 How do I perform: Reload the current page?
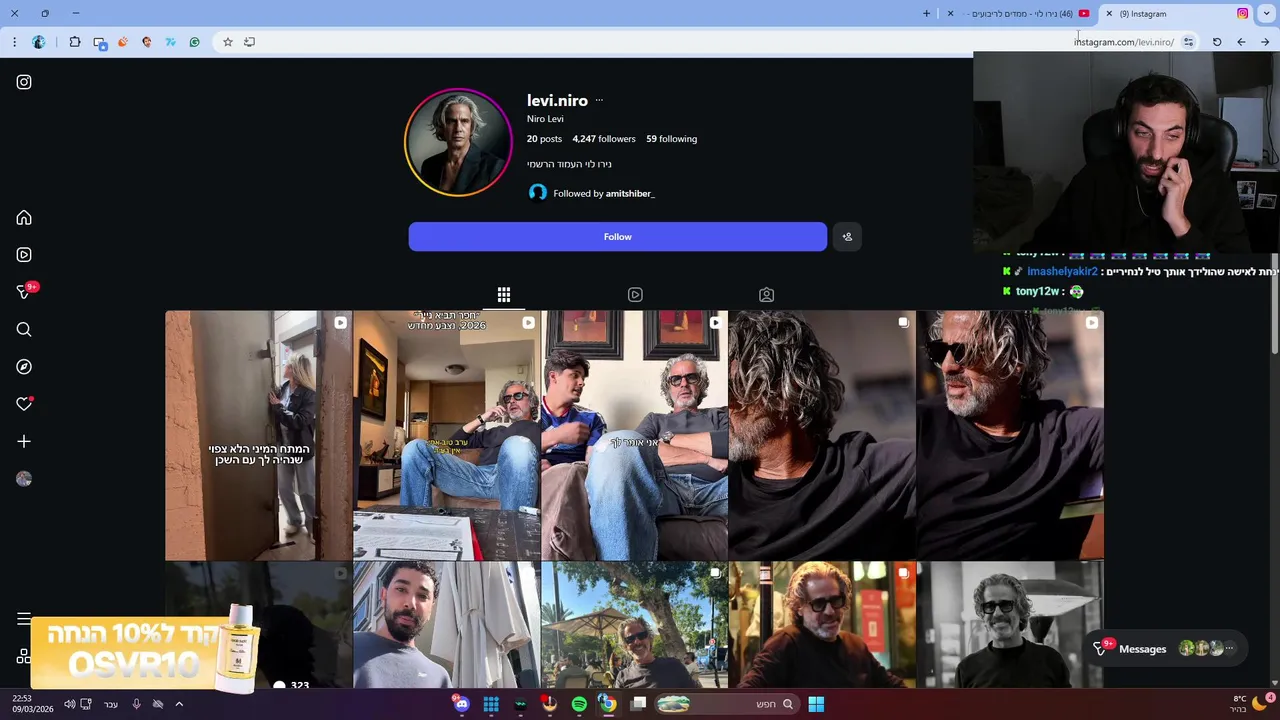click(x=1217, y=42)
